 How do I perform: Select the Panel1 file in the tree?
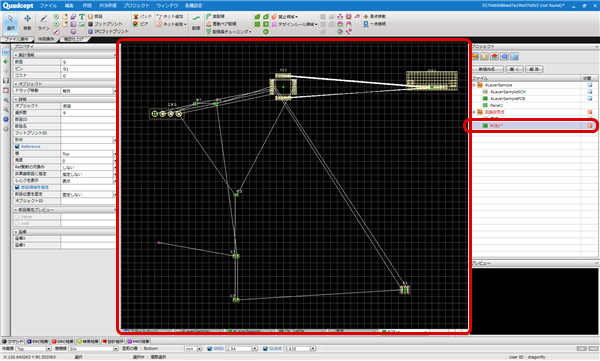(x=496, y=105)
